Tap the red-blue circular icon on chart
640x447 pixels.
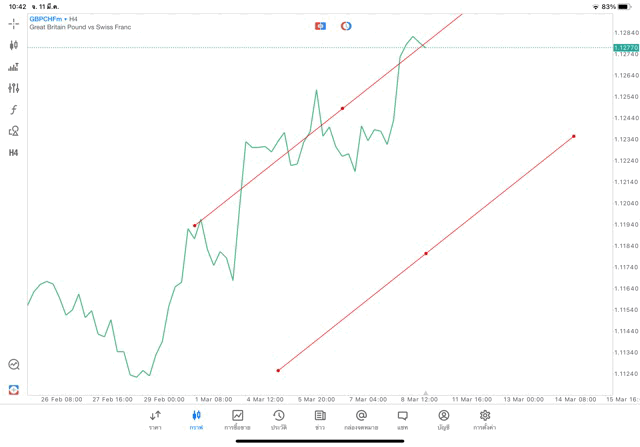point(346,26)
